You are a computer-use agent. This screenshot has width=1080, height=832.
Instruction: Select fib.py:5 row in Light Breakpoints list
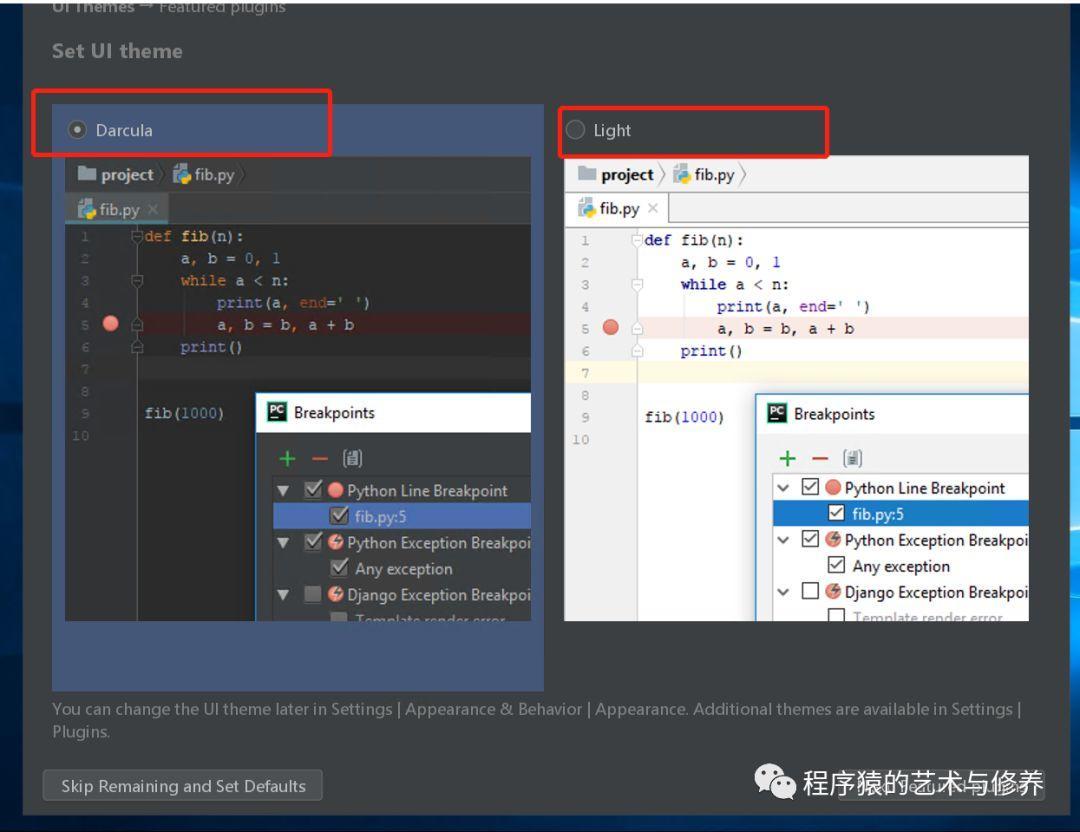tap(901, 514)
